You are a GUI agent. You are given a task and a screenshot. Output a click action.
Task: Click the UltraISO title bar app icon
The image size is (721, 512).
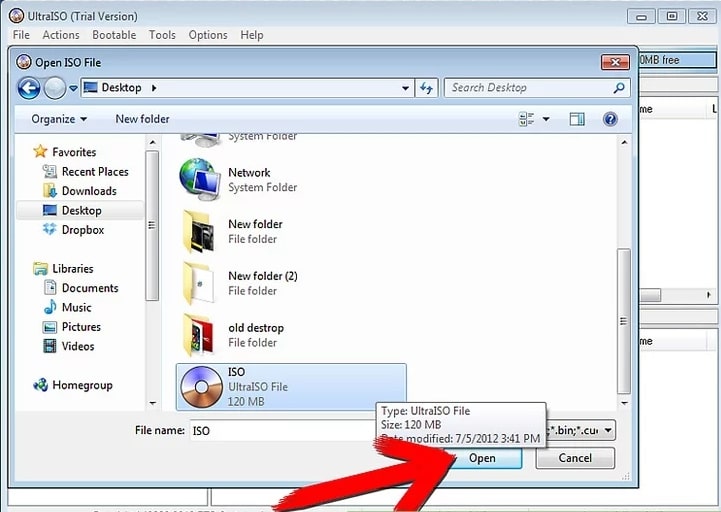pyautogui.click(x=17, y=16)
